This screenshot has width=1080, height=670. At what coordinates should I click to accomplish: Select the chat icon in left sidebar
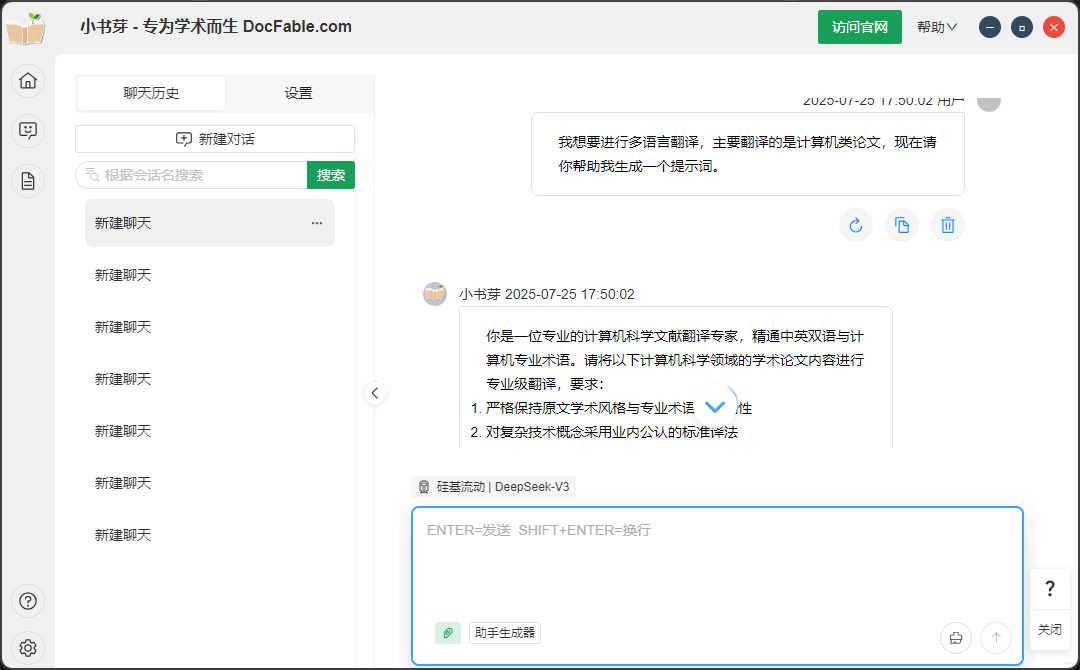click(28, 131)
